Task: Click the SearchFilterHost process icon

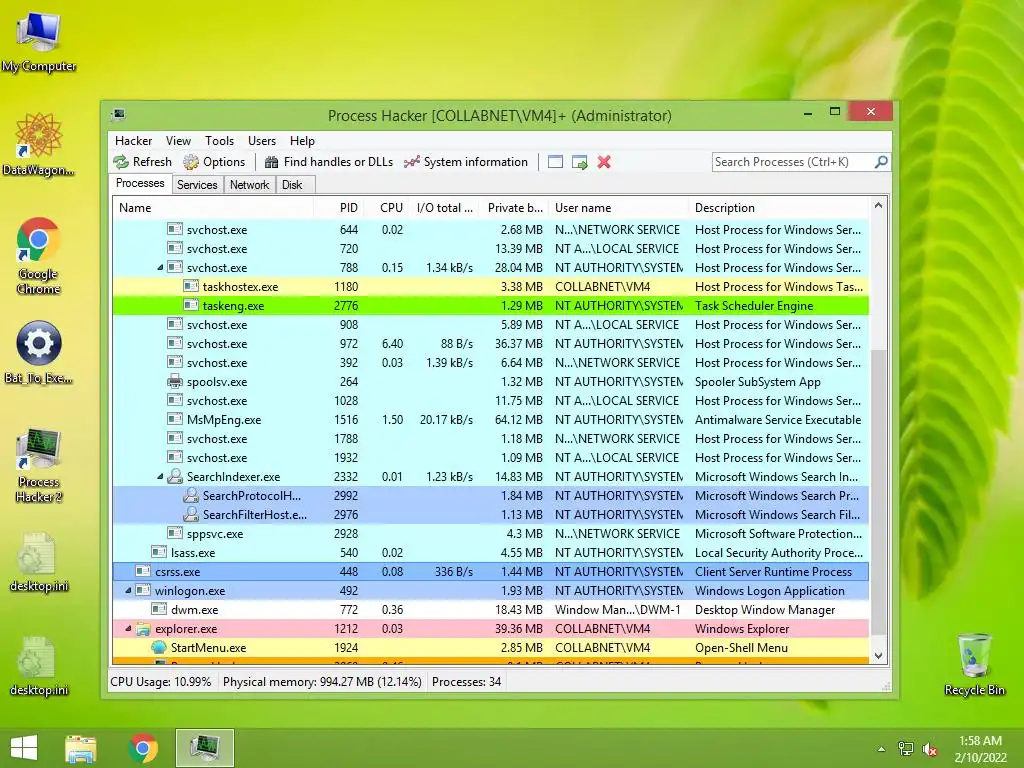Action: [x=191, y=514]
